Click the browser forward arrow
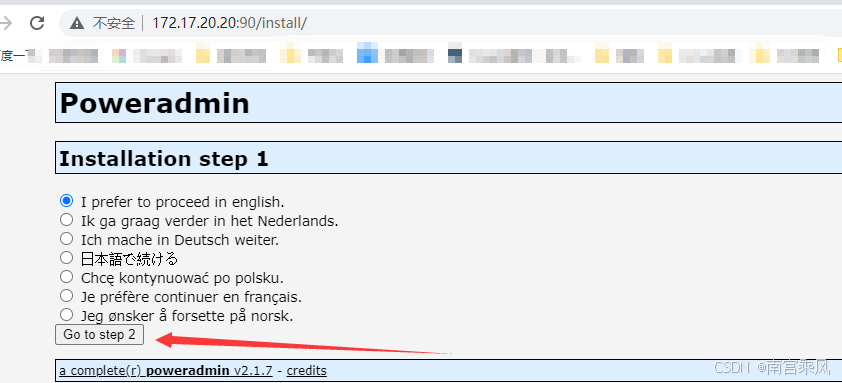 pyautogui.click(x=5, y=23)
